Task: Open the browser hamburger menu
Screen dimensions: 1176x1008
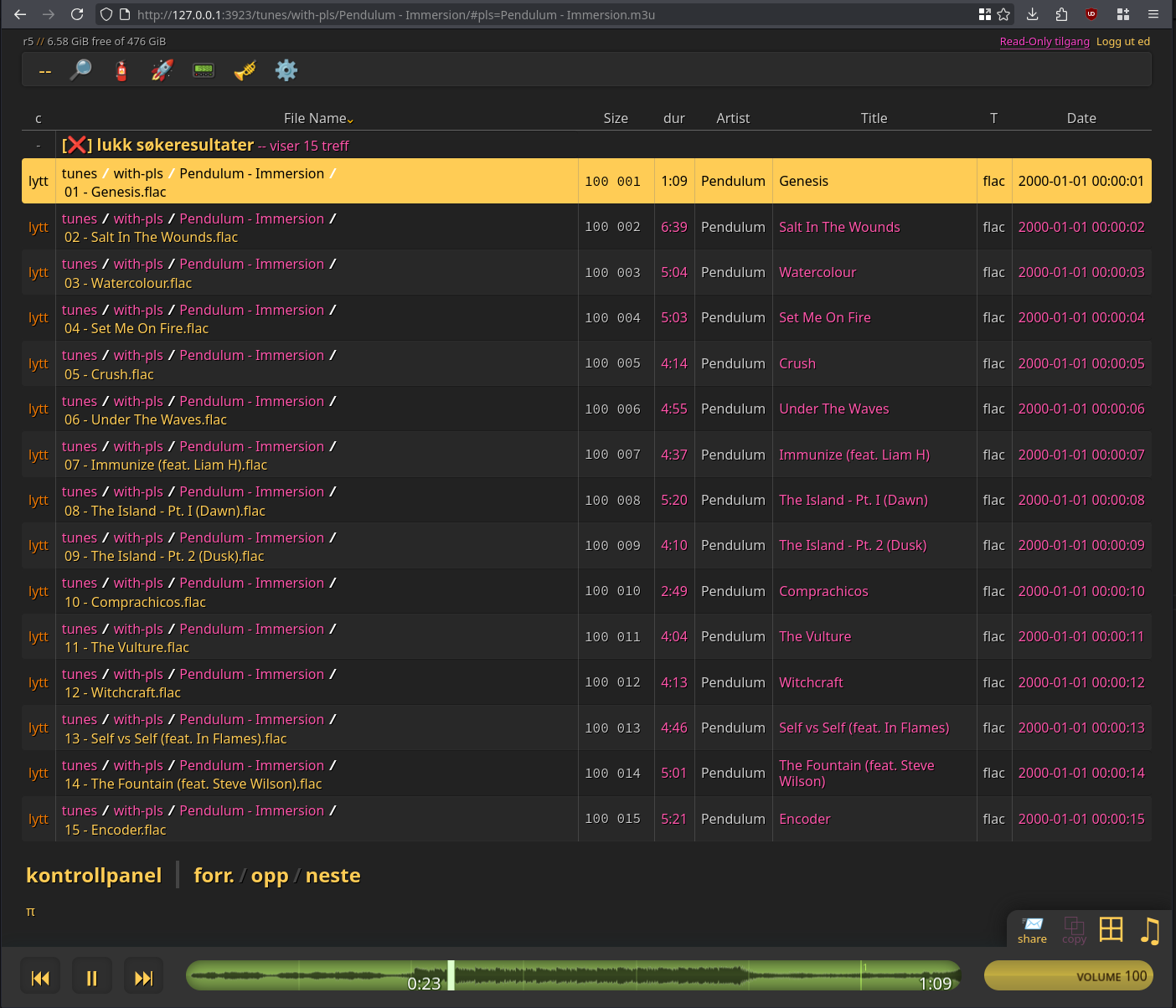Action: [x=1153, y=14]
